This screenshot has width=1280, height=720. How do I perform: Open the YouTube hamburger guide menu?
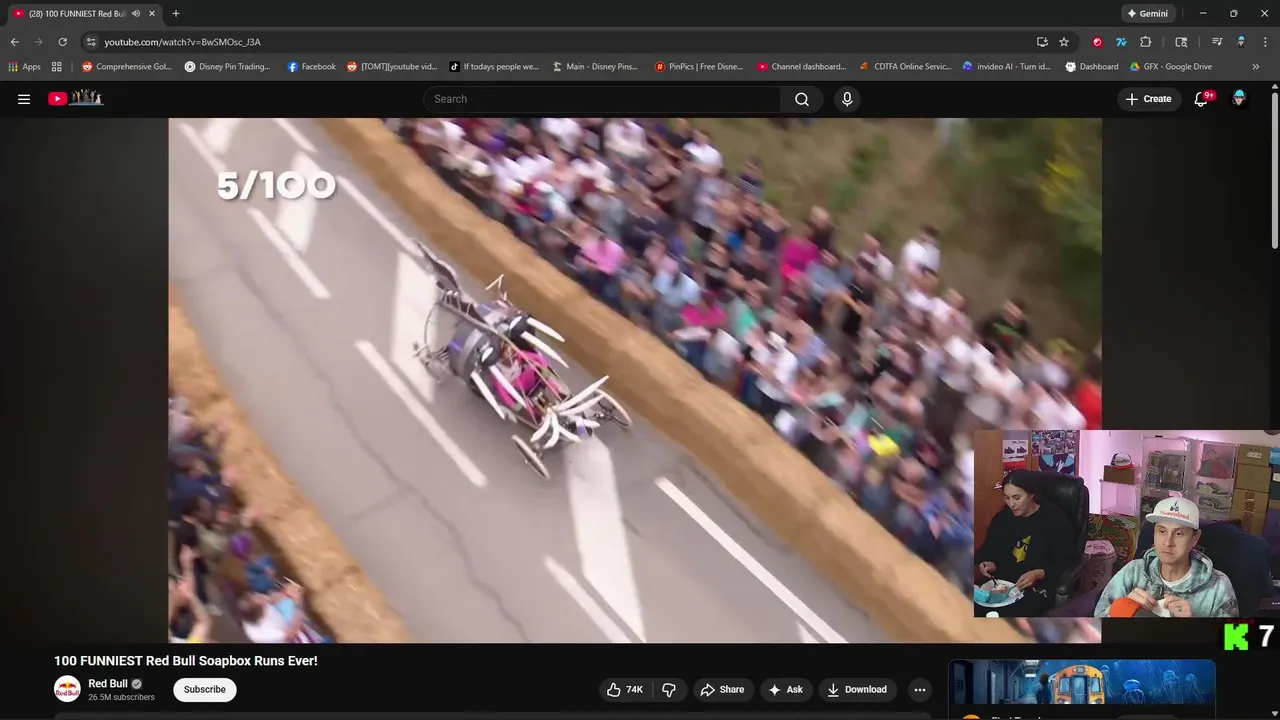pos(24,99)
